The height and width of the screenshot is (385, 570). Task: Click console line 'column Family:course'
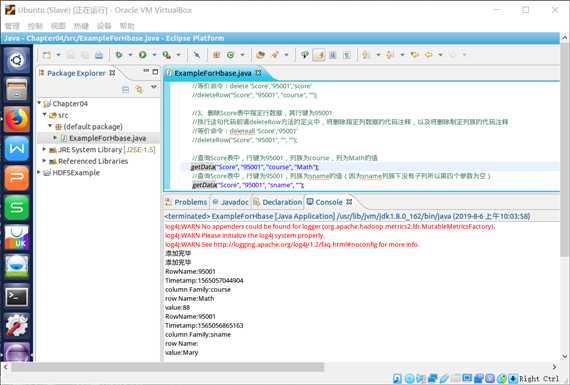pyautogui.click(x=198, y=290)
